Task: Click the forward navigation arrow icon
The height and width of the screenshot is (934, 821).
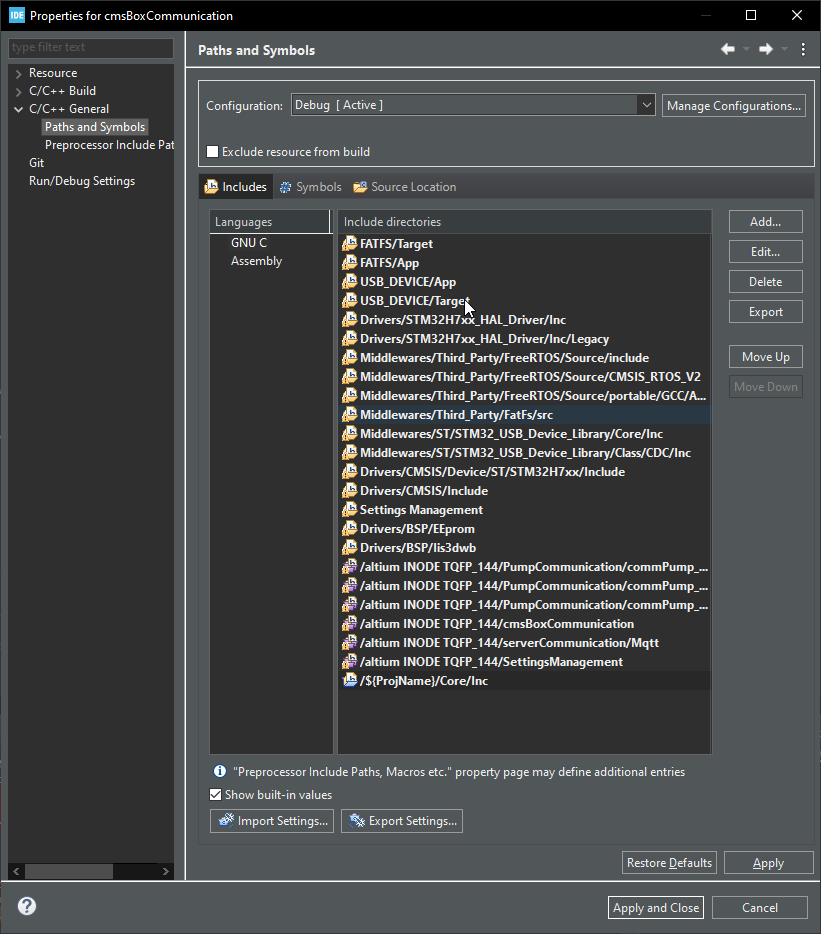Action: 766,49
